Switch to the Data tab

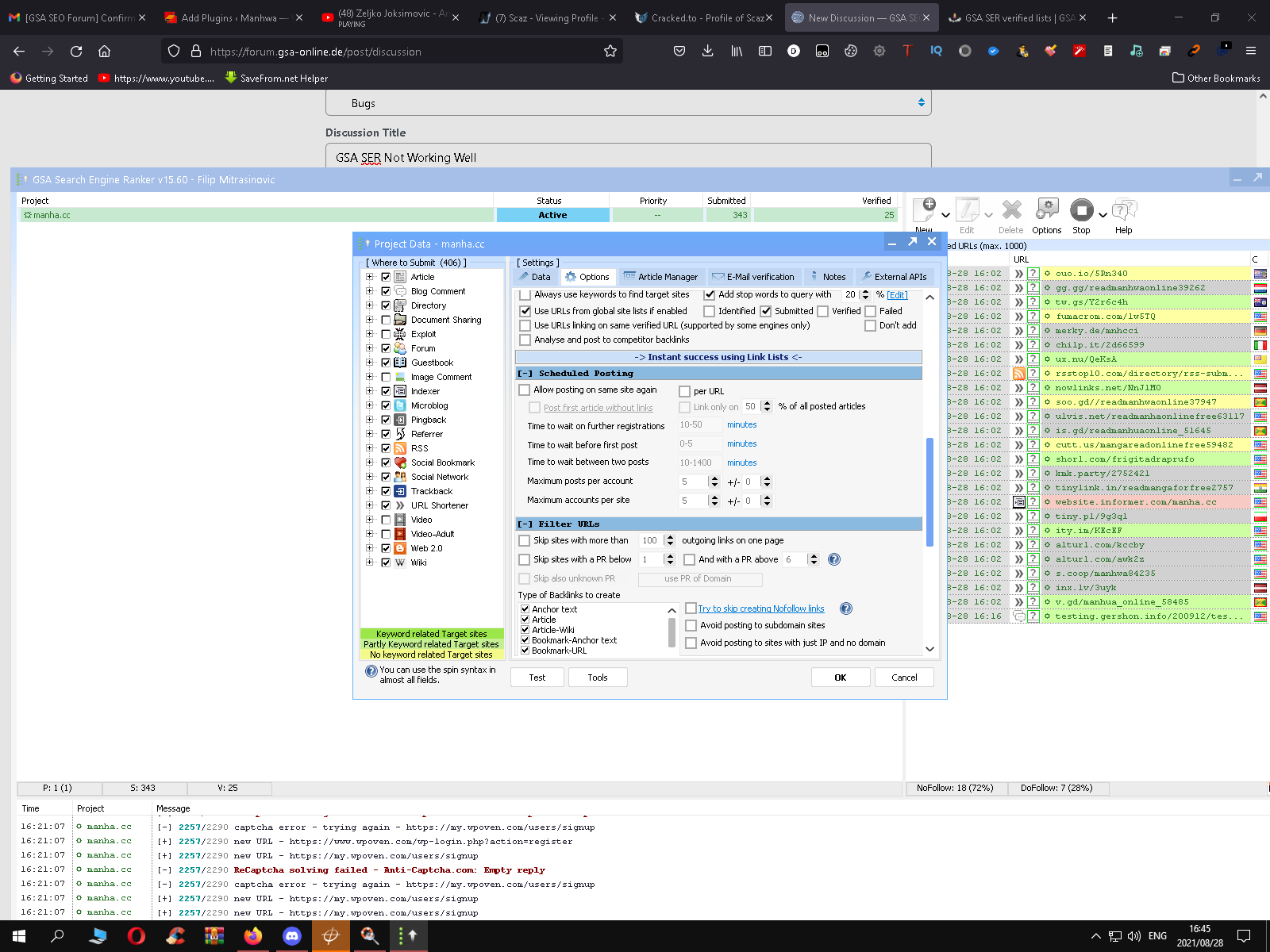tap(533, 277)
